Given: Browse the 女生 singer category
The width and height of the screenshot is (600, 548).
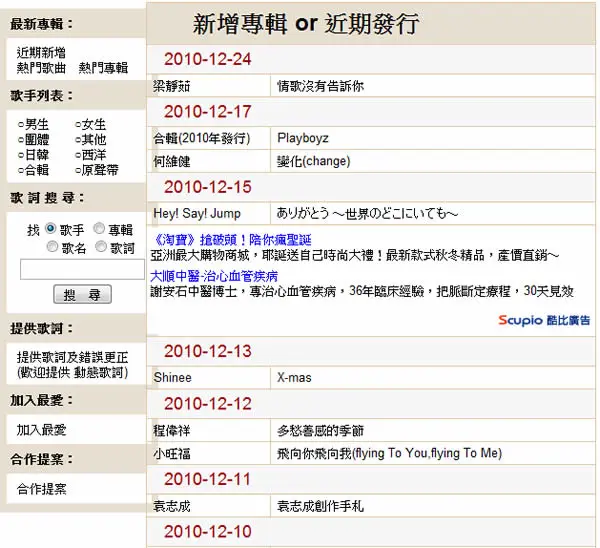Looking at the screenshot, I should click(90, 124).
